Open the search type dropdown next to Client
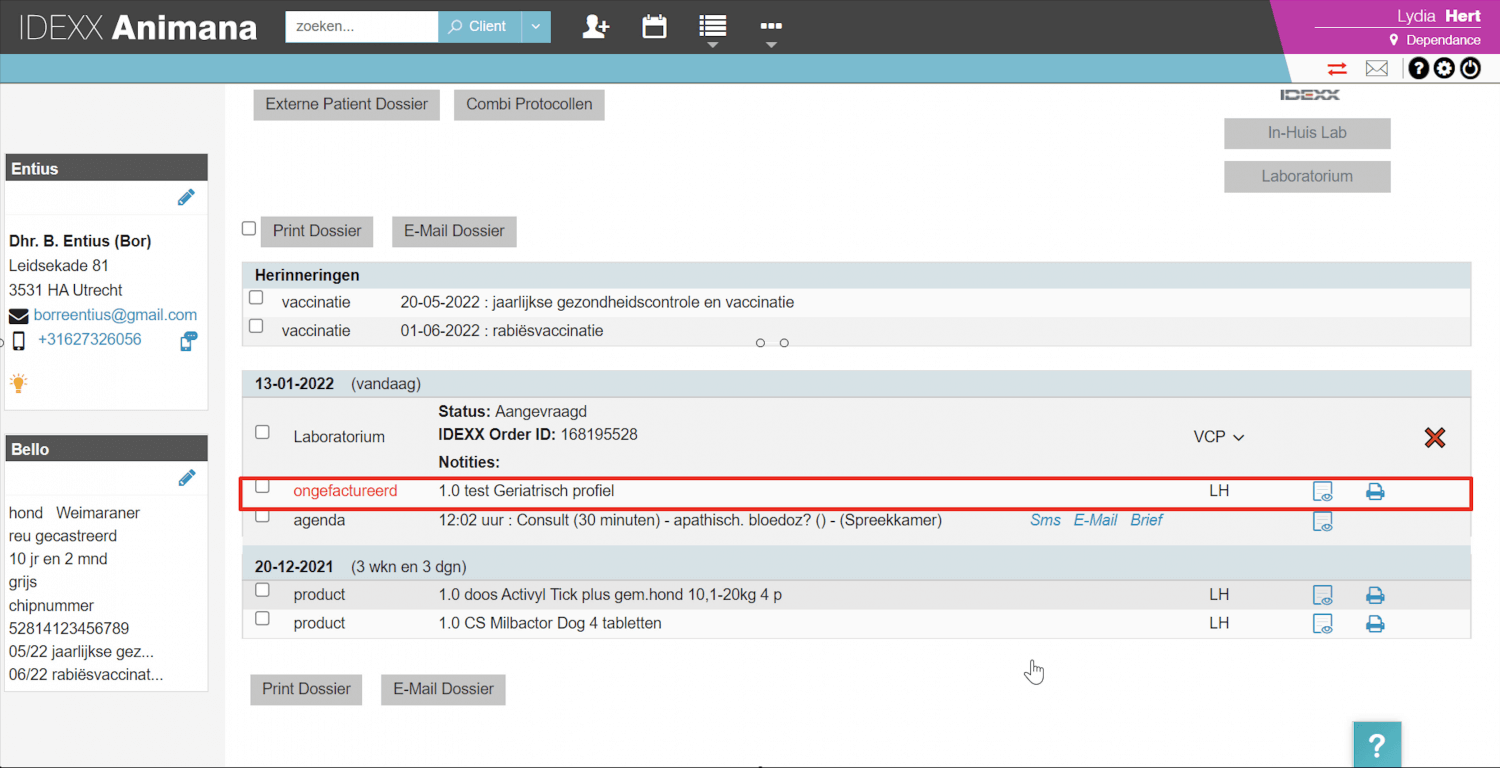1500x768 pixels. coord(536,27)
